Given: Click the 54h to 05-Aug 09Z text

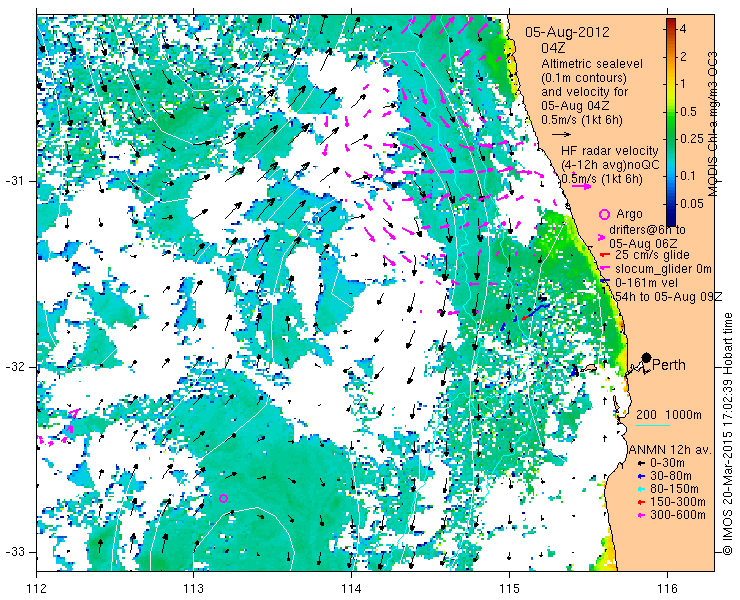Looking at the screenshot, I should point(669,296).
